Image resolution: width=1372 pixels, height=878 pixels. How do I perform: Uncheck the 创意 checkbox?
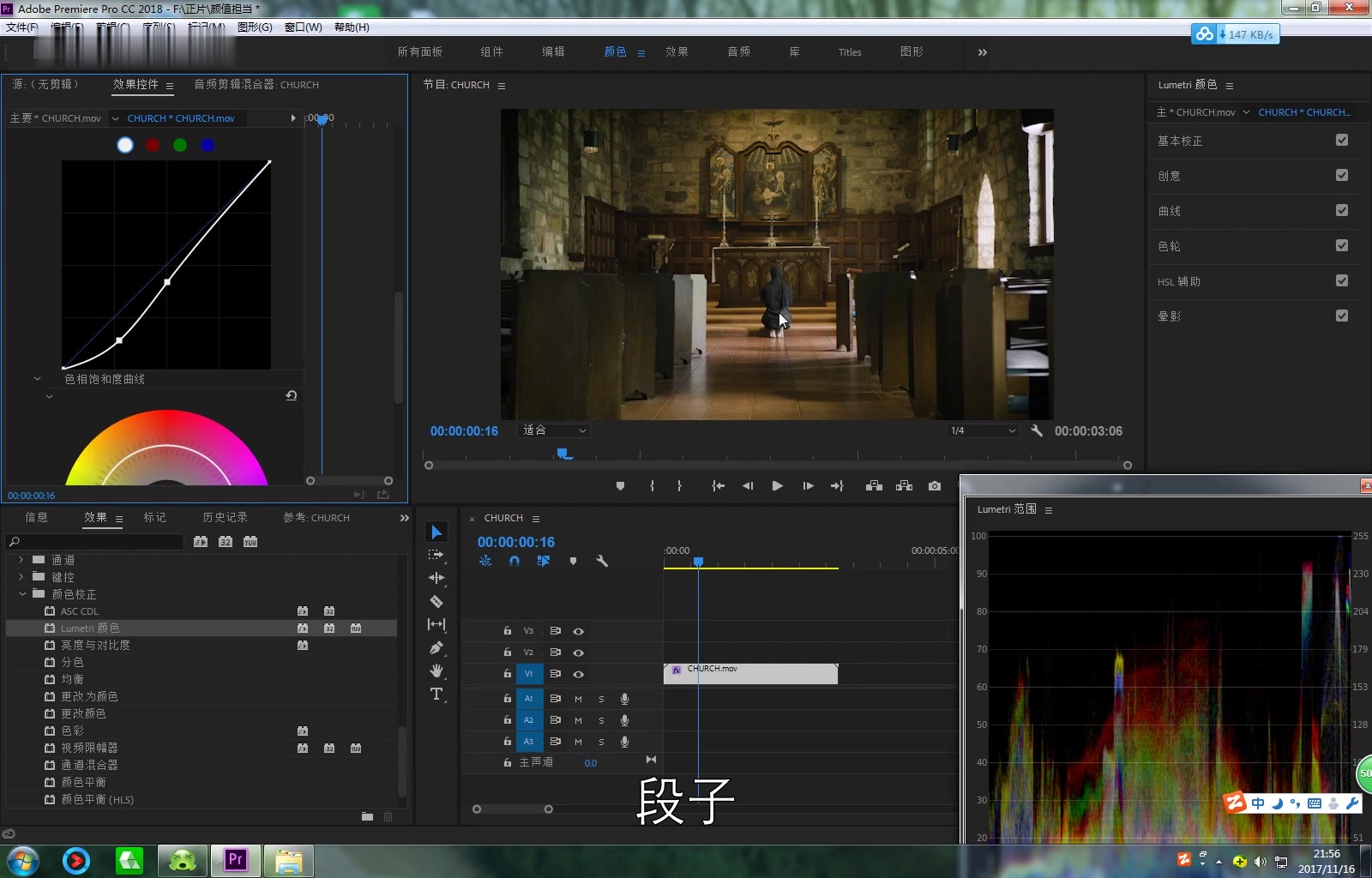point(1342,175)
